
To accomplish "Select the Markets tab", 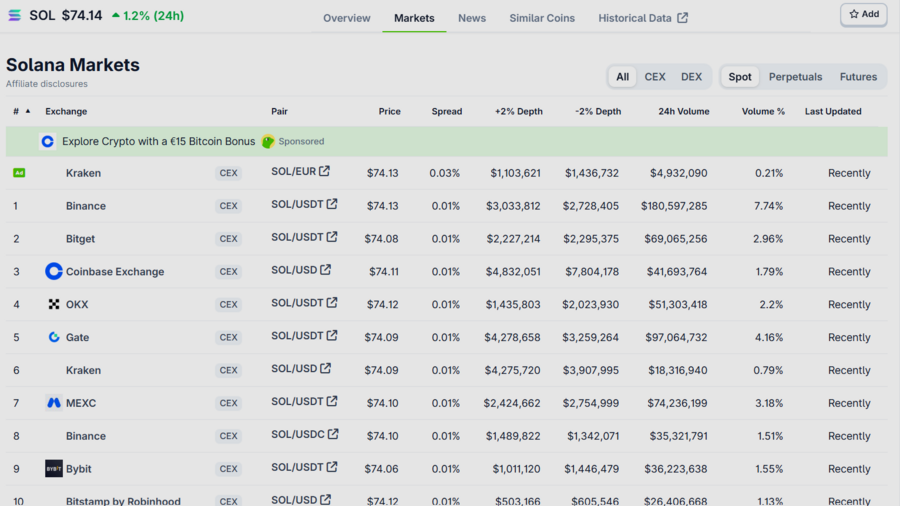I will pyautogui.click(x=414, y=18).
